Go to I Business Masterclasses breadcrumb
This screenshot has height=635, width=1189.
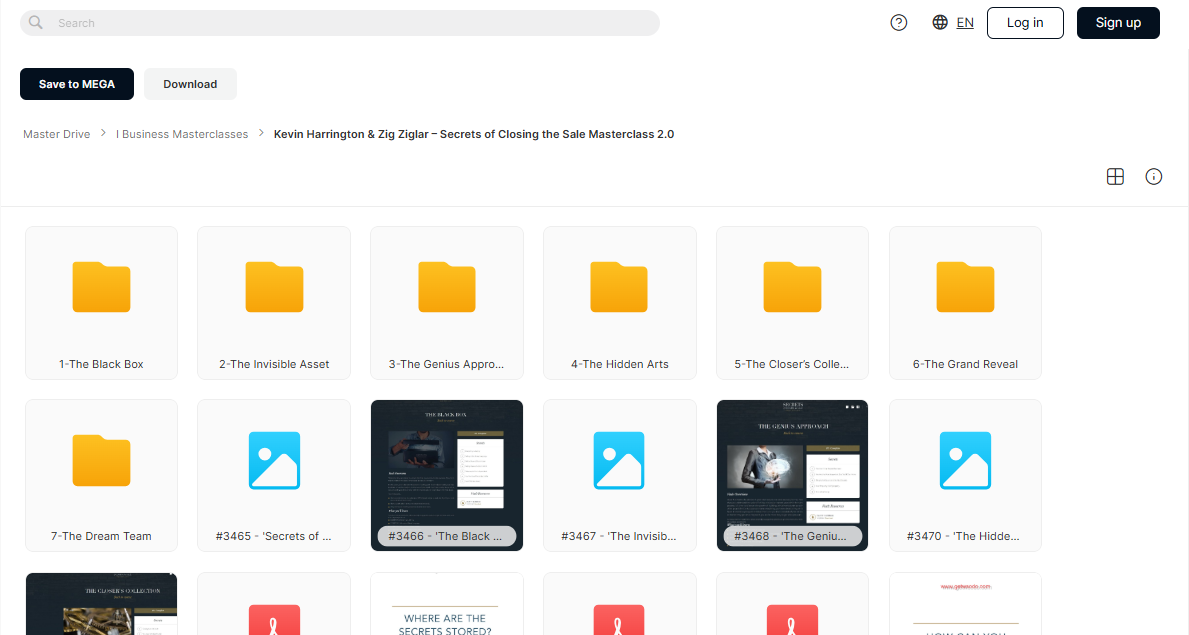tap(182, 134)
